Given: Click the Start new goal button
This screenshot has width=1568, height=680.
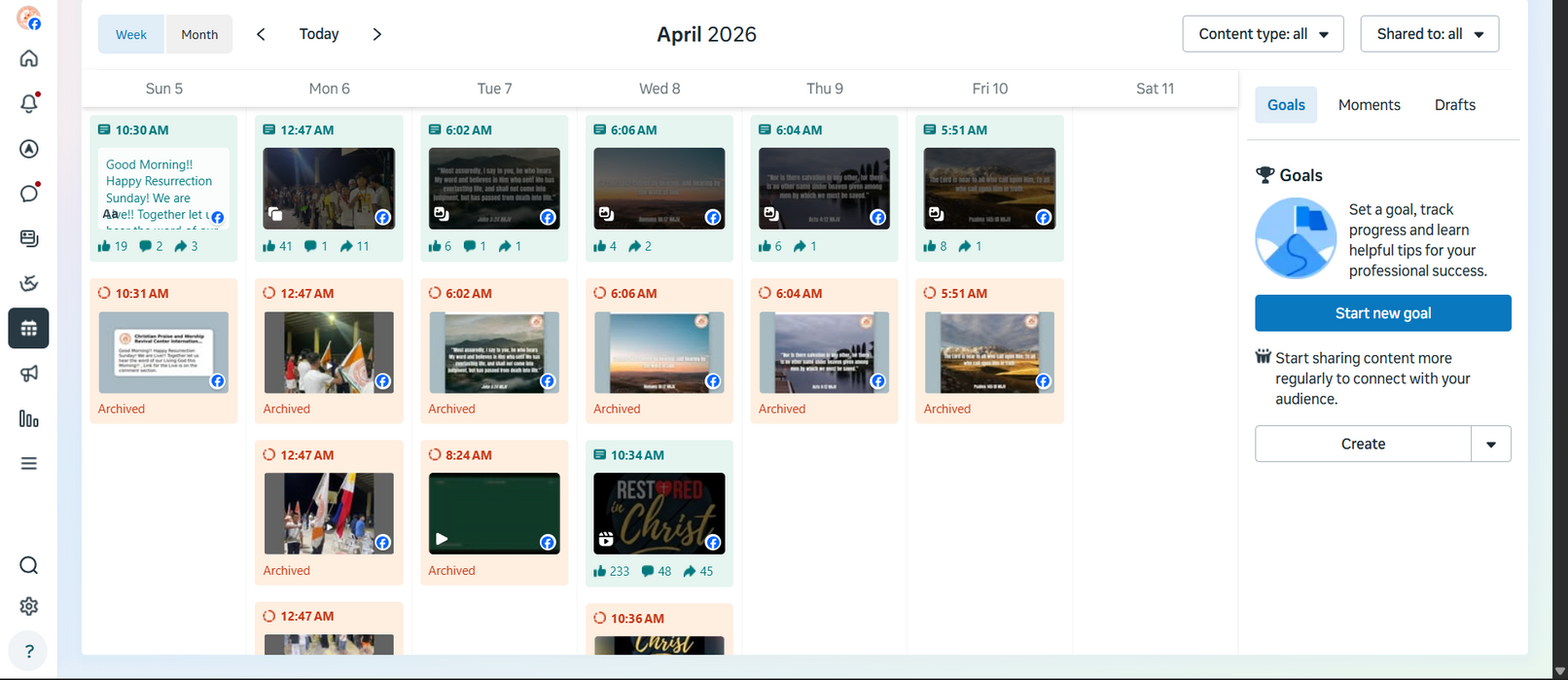Looking at the screenshot, I should click(1383, 313).
